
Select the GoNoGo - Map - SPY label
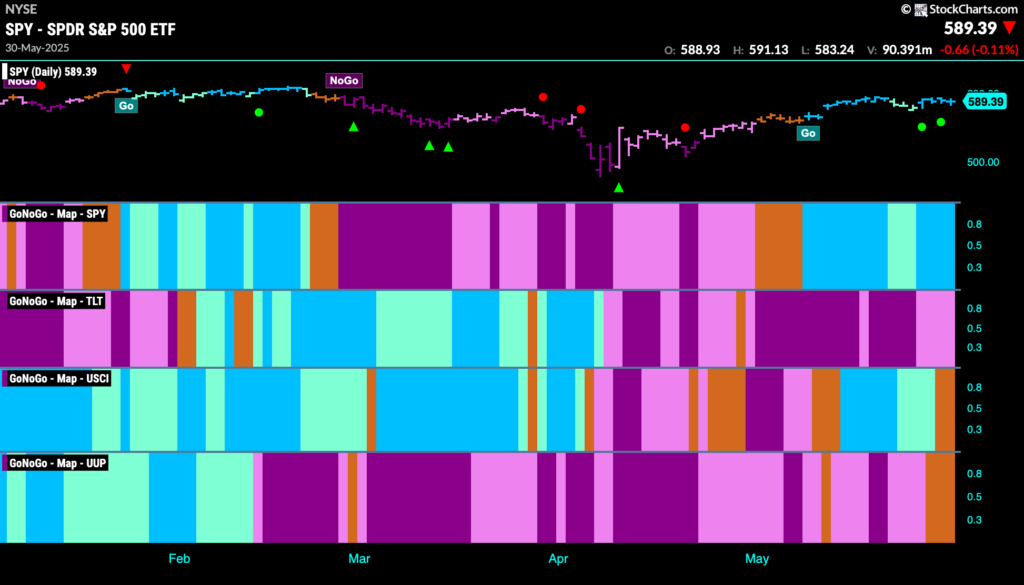pyautogui.click(x=57, y=213)
